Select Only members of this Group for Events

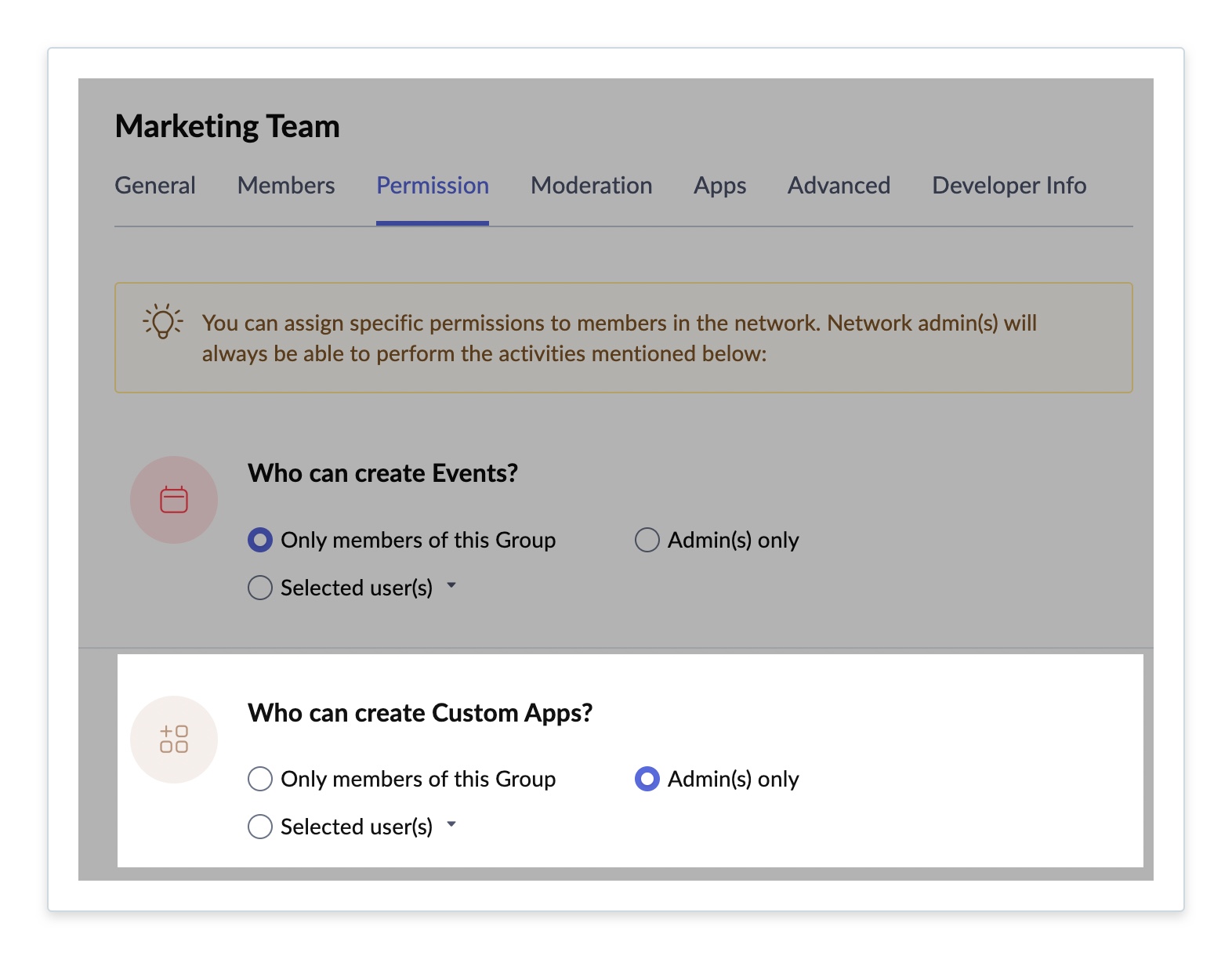point(260,540)
